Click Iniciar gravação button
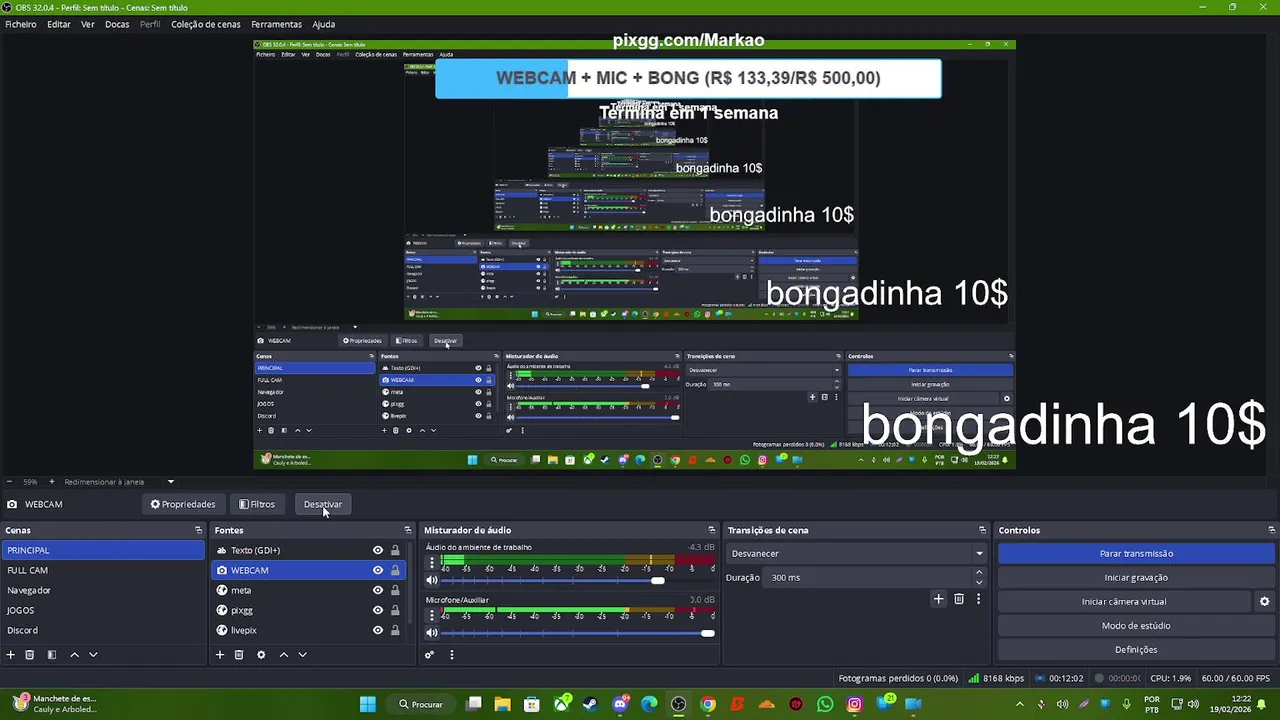Screen dimensions: 1280x720 1136,577
